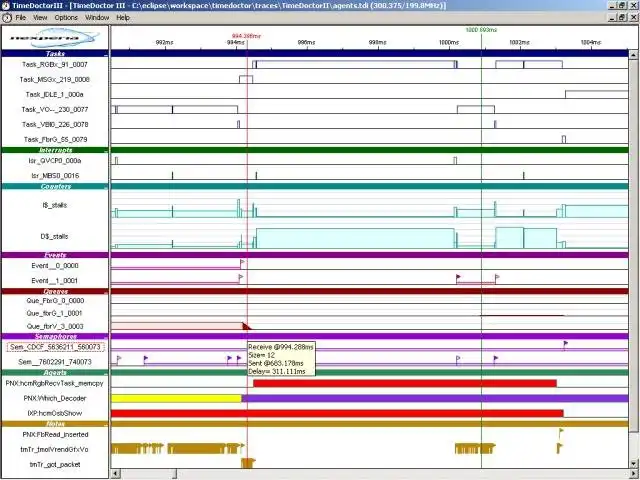Open the Options menu
640x480 pixels.
[x=66, y=18]
